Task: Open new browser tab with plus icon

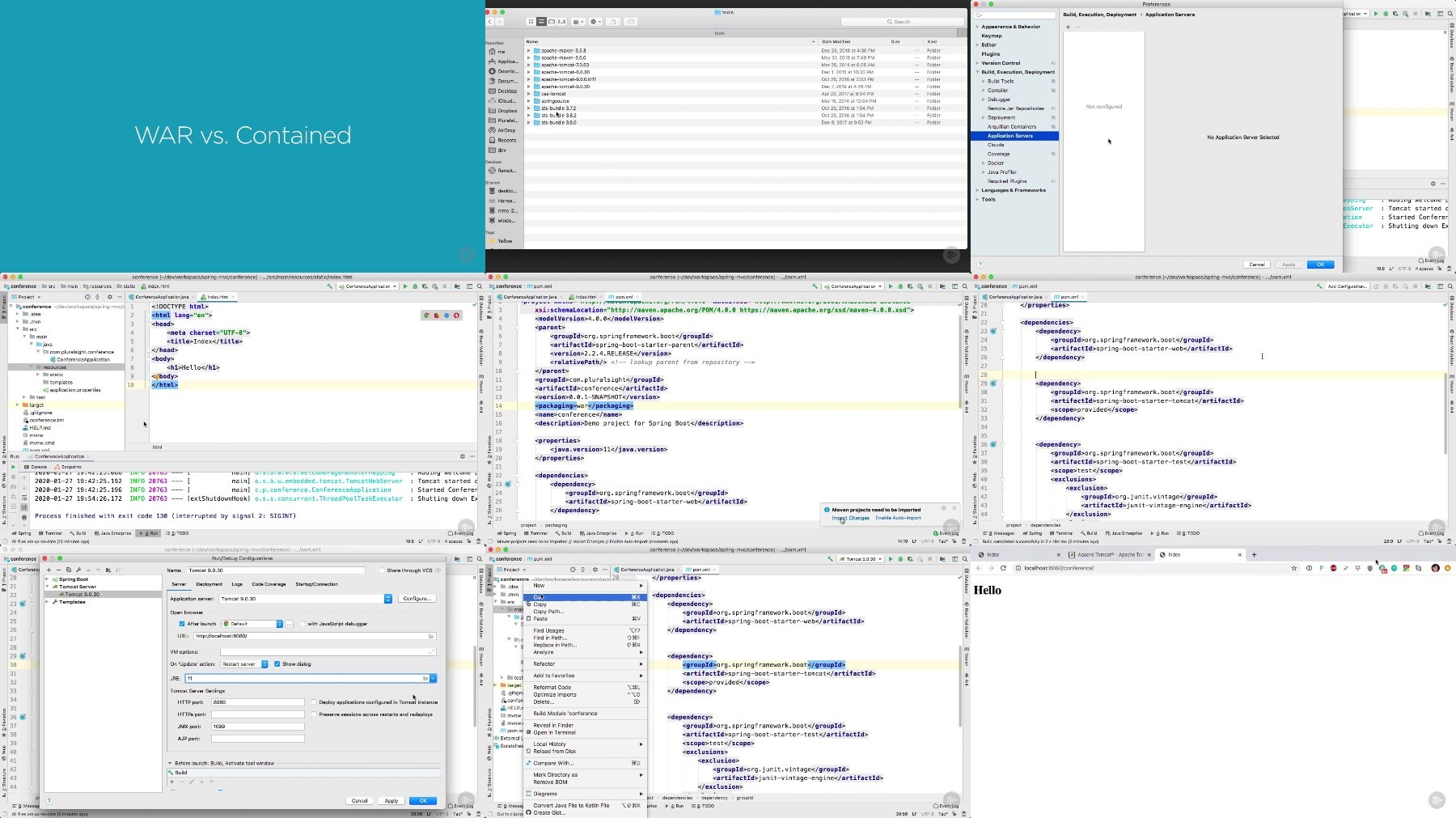Action: pyautogui.click(x=1255, y=554)
